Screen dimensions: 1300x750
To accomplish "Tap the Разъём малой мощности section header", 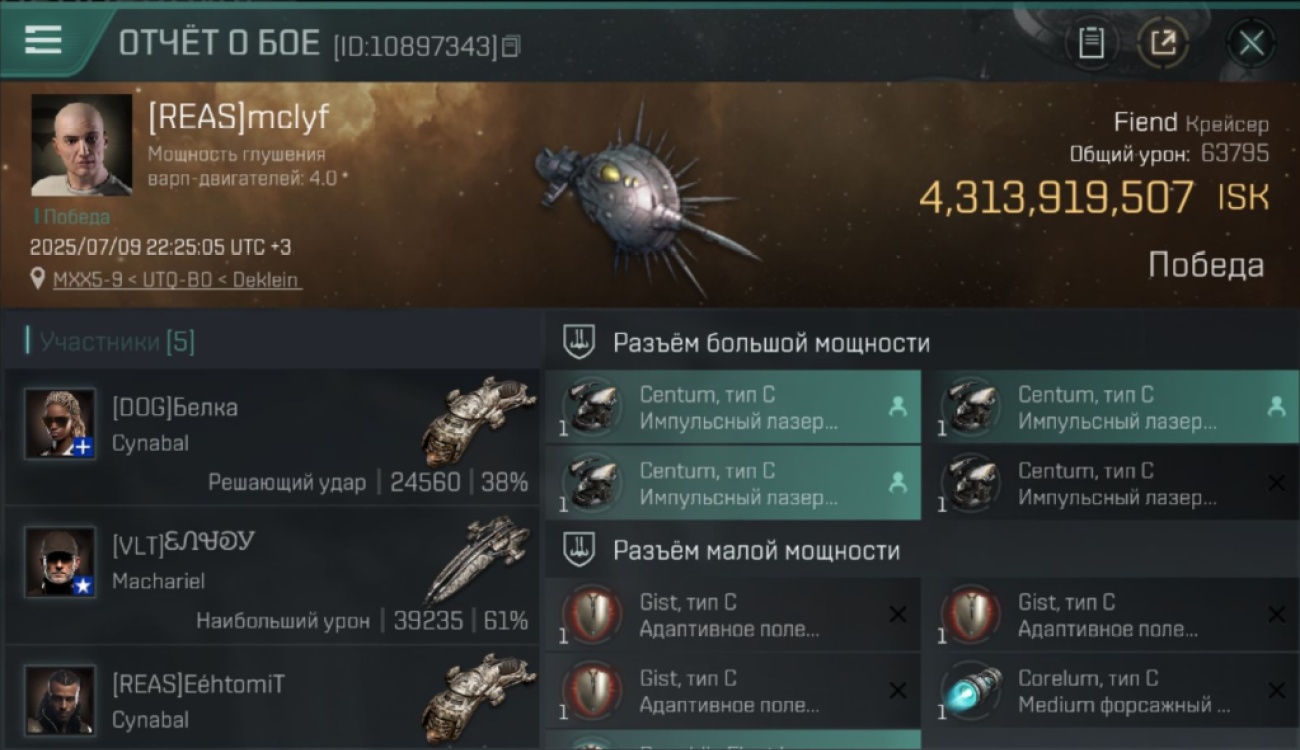I will pos(756,551).
